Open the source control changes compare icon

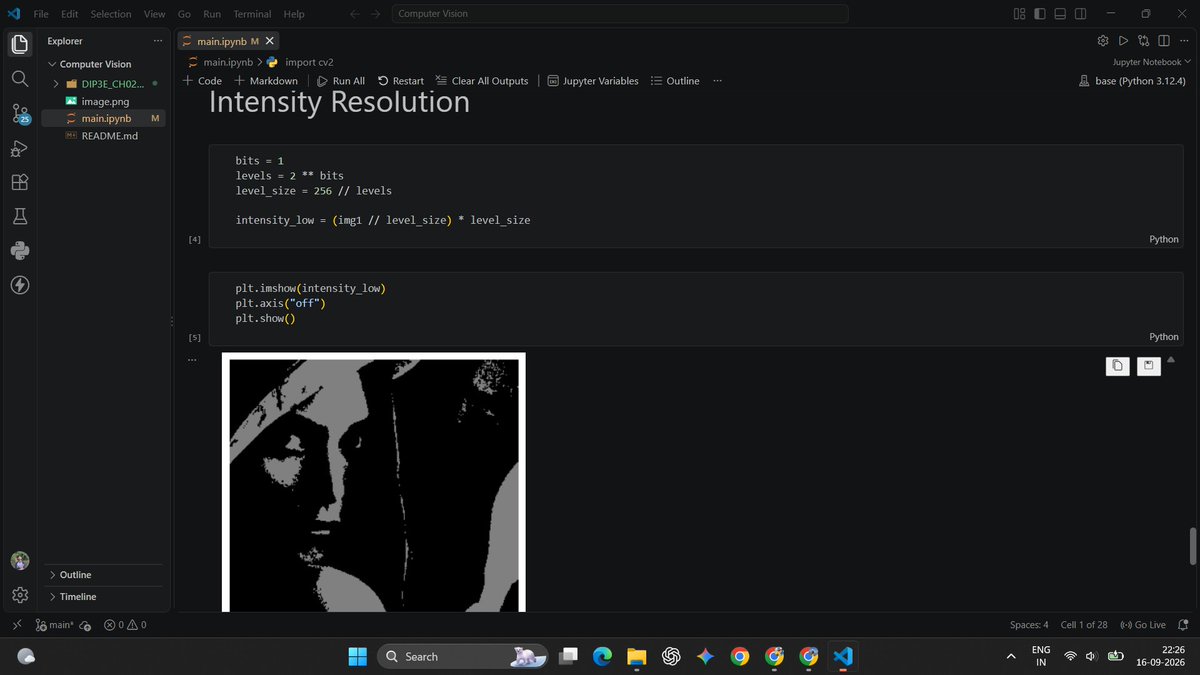[1143, 41]
